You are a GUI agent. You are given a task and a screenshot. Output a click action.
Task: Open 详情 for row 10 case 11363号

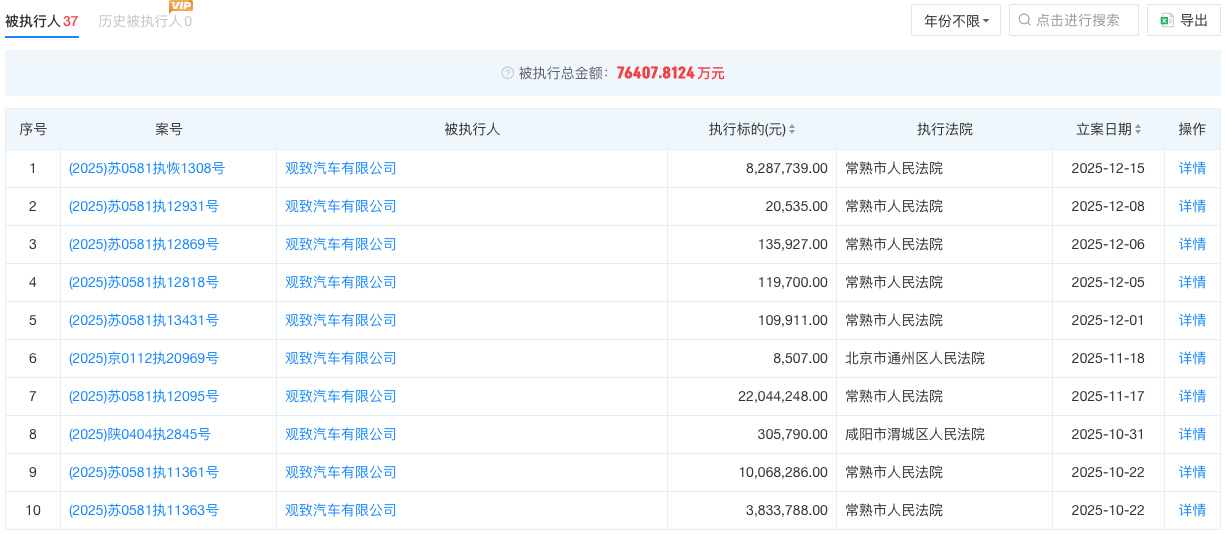(x=1192, y=510)
